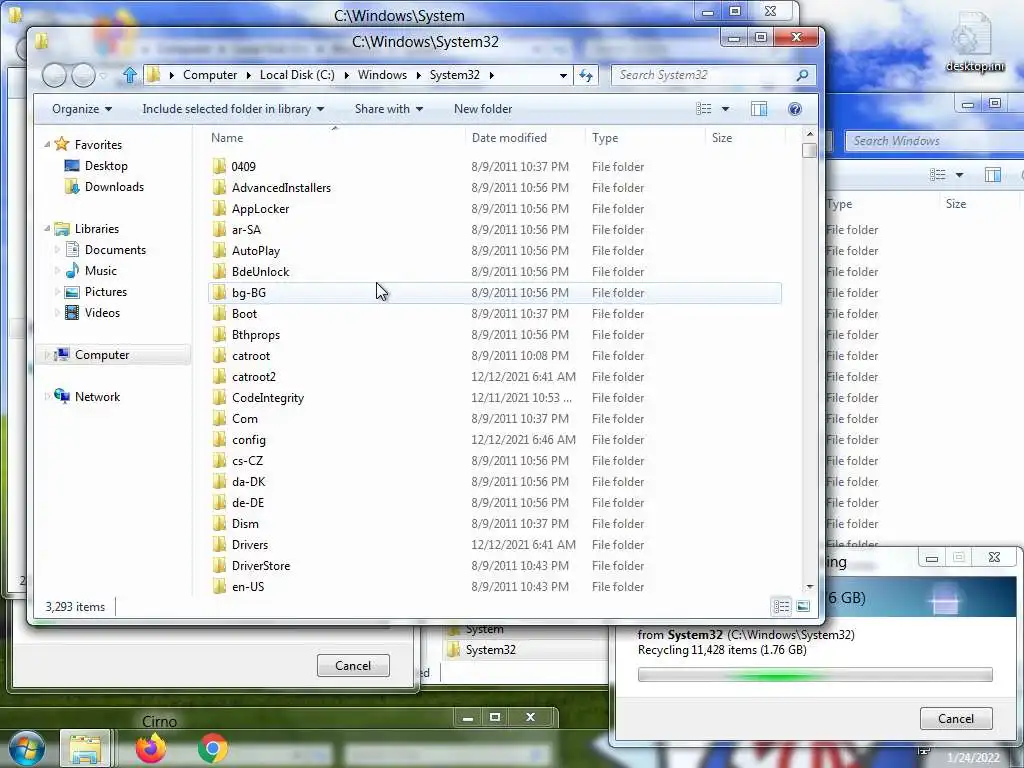Launch Google Chrome from the taskbar
Viewport: 1024px width, 768px height.
pyautogui.click(x=213, y=748)
